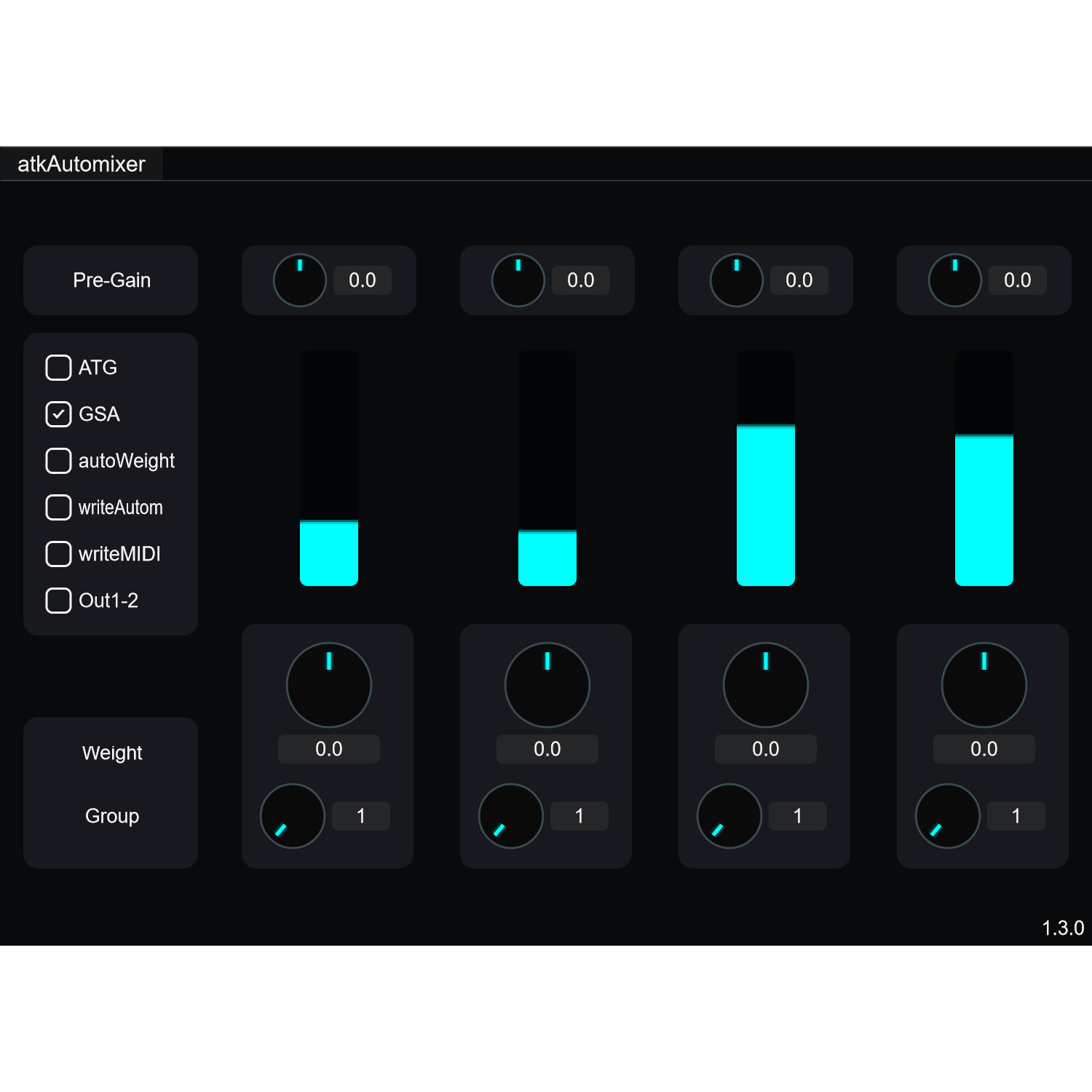Click the third channel Weight knob
Screen dimensions: 1092x1092
point(766,685)
